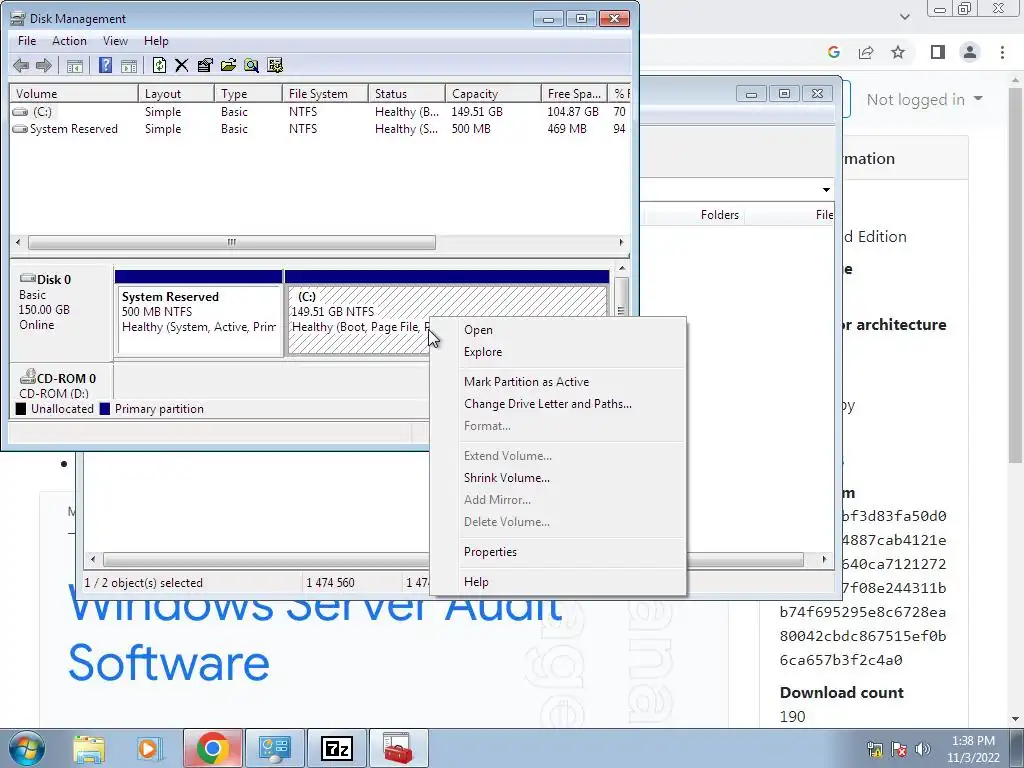Choose Explore in the context menu

[558, 351]
